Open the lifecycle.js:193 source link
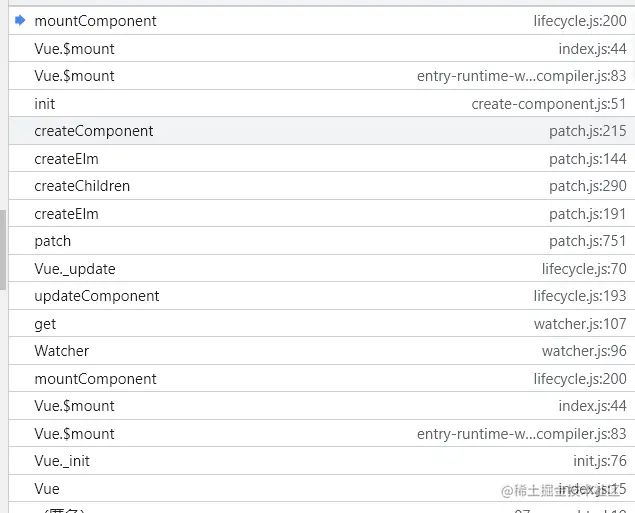The image size is (635, 513). (580, 296)
